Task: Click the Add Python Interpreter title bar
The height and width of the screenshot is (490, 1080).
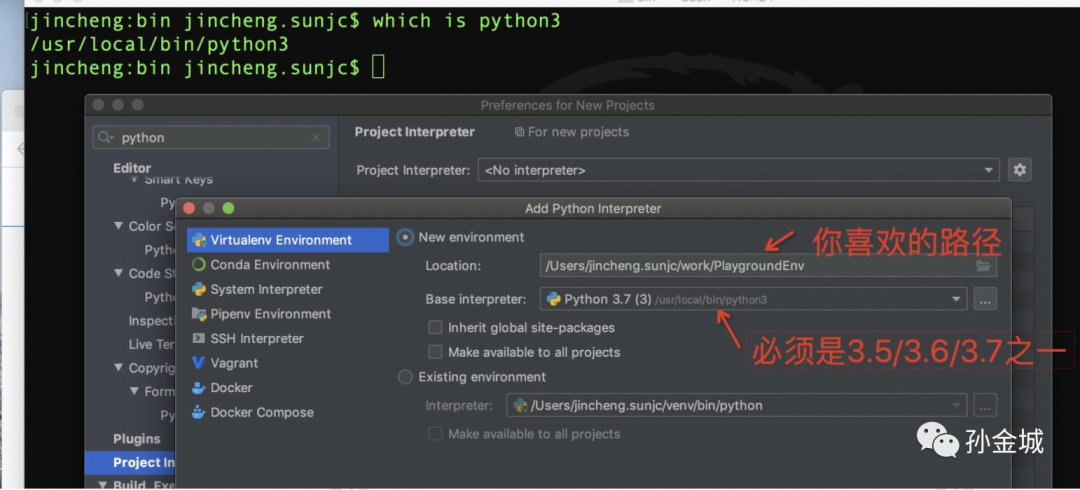Action: point(593,208)
